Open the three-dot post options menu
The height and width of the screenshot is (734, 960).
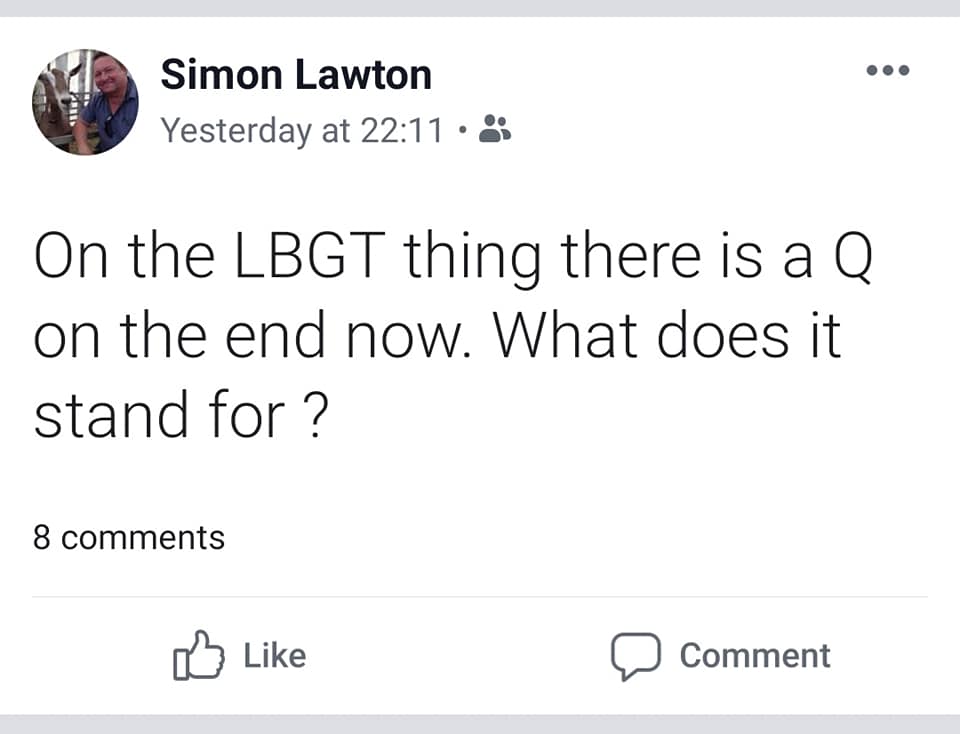pyautogui.click(x=888, y=70)
